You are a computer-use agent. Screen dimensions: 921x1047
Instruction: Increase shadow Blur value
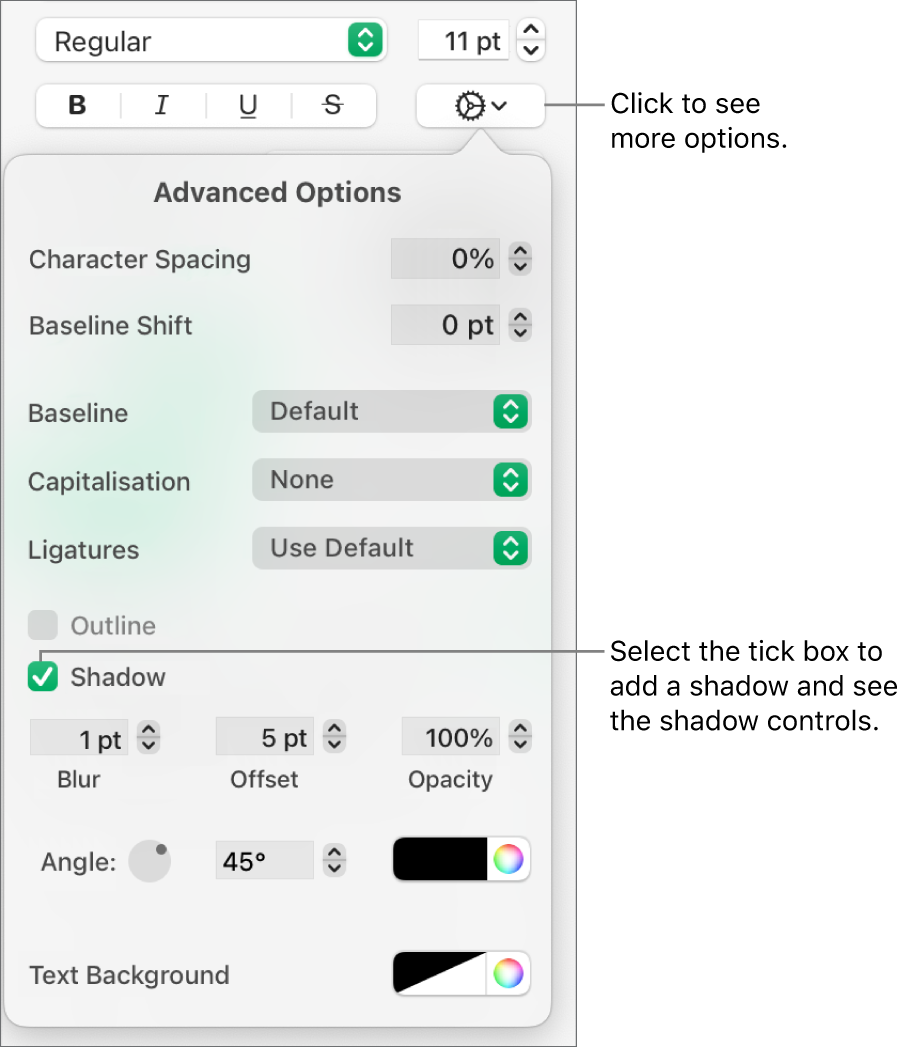click(148, 731)
